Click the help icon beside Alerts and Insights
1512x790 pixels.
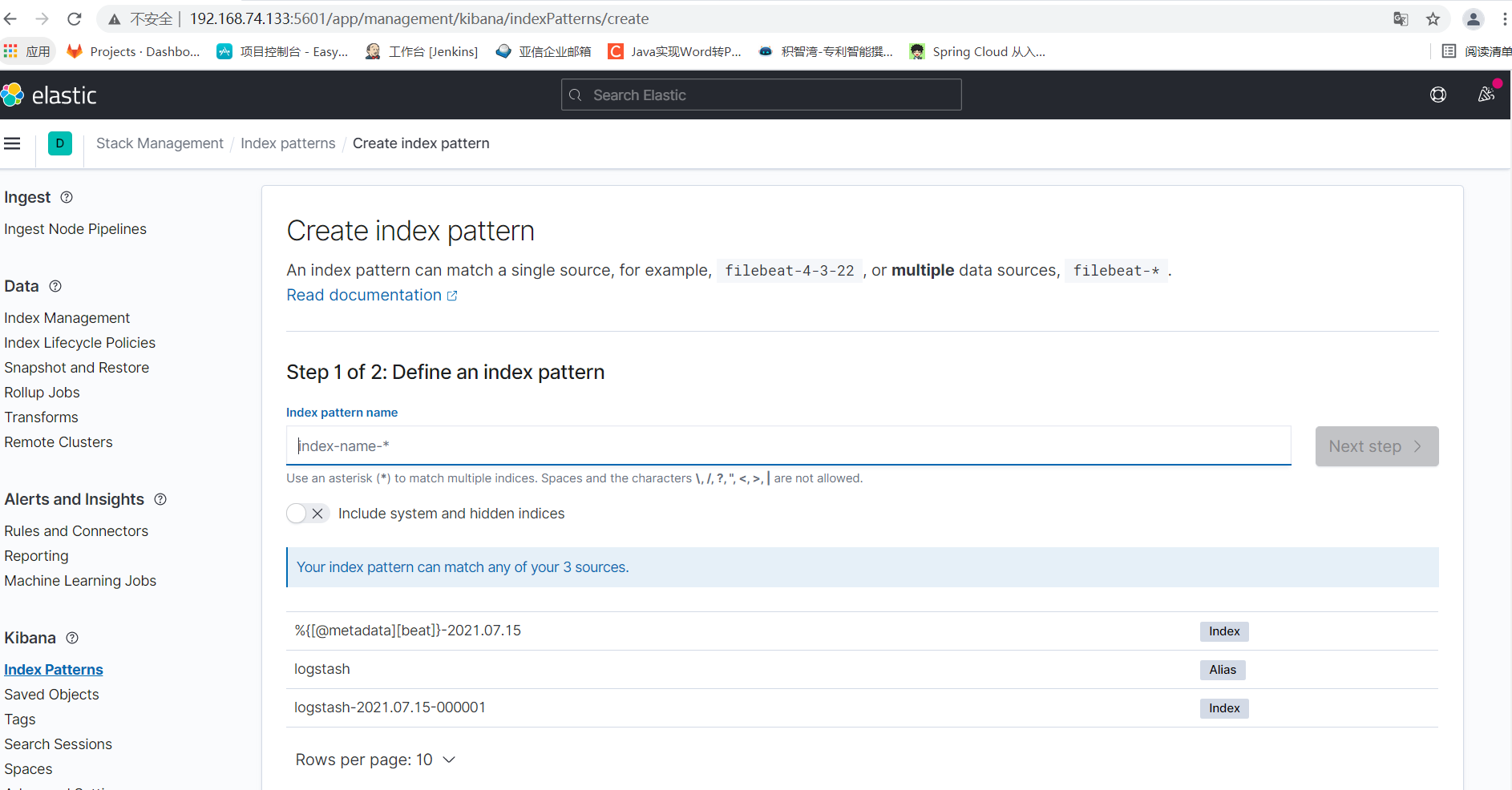160,499
